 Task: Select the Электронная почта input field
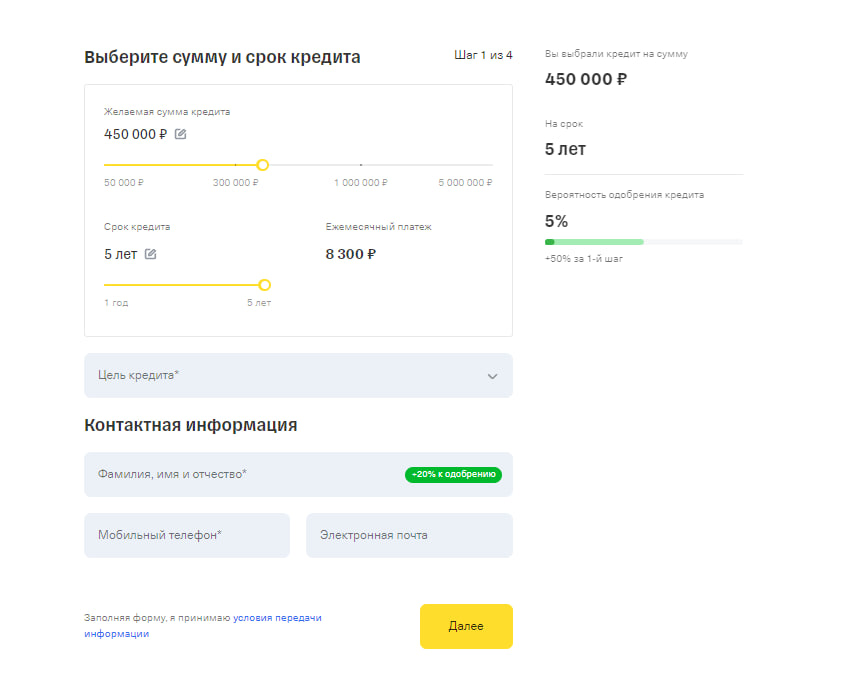click(409, 535)
